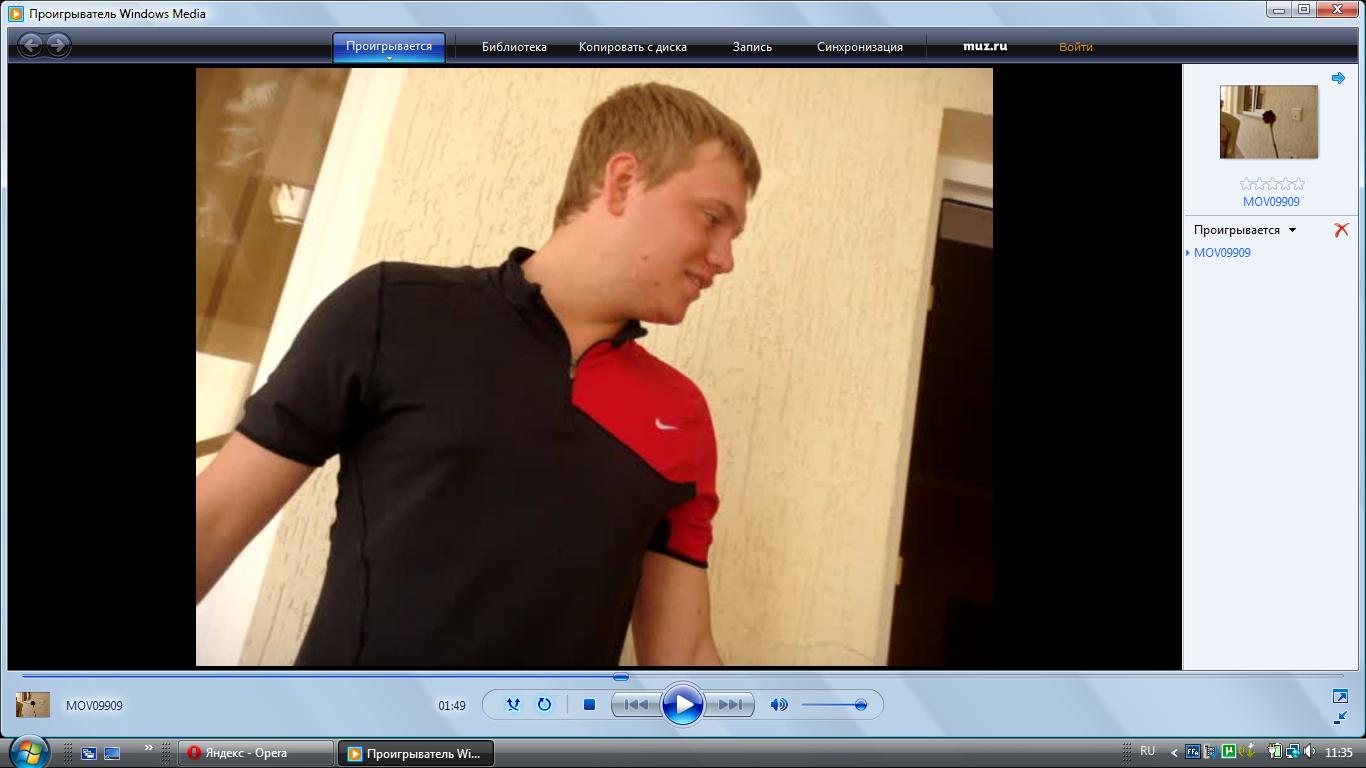Screen dimensions: 1366x768
Task: Mute the sound with the speaker icon
Action: coord(779,705)
